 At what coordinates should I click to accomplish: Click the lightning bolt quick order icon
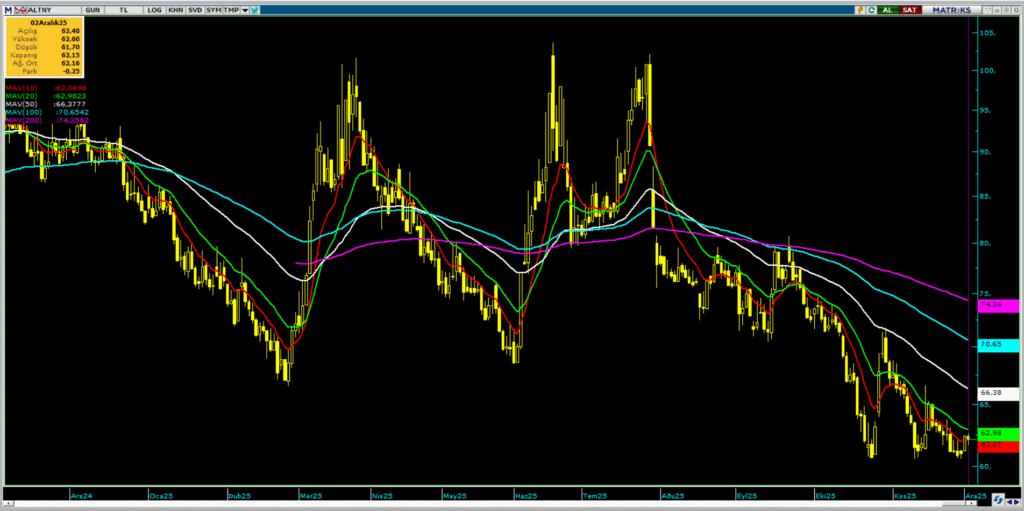tap(858, 9)
